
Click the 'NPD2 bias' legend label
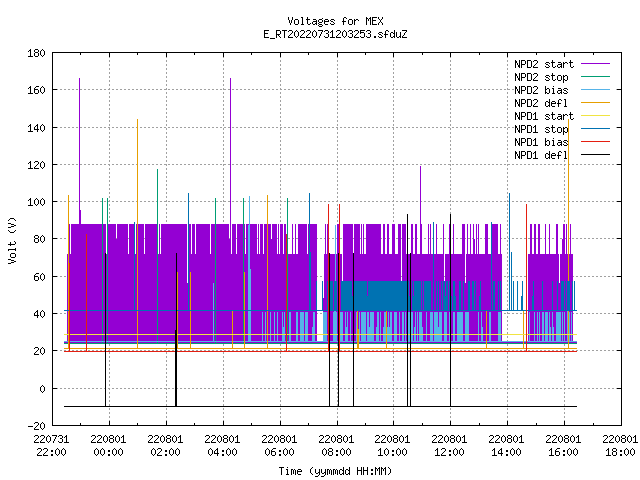[541, 90]
